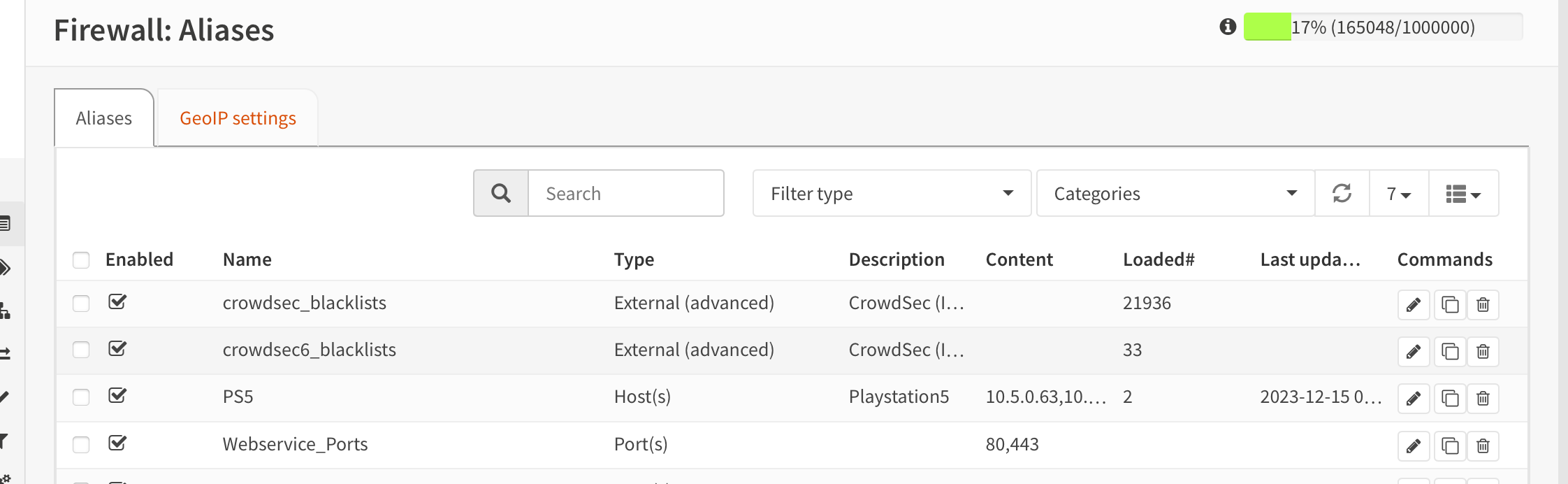Click the refresh aliases icon
Viewport: 1568px width, 484px height.
pos(1342,193)
